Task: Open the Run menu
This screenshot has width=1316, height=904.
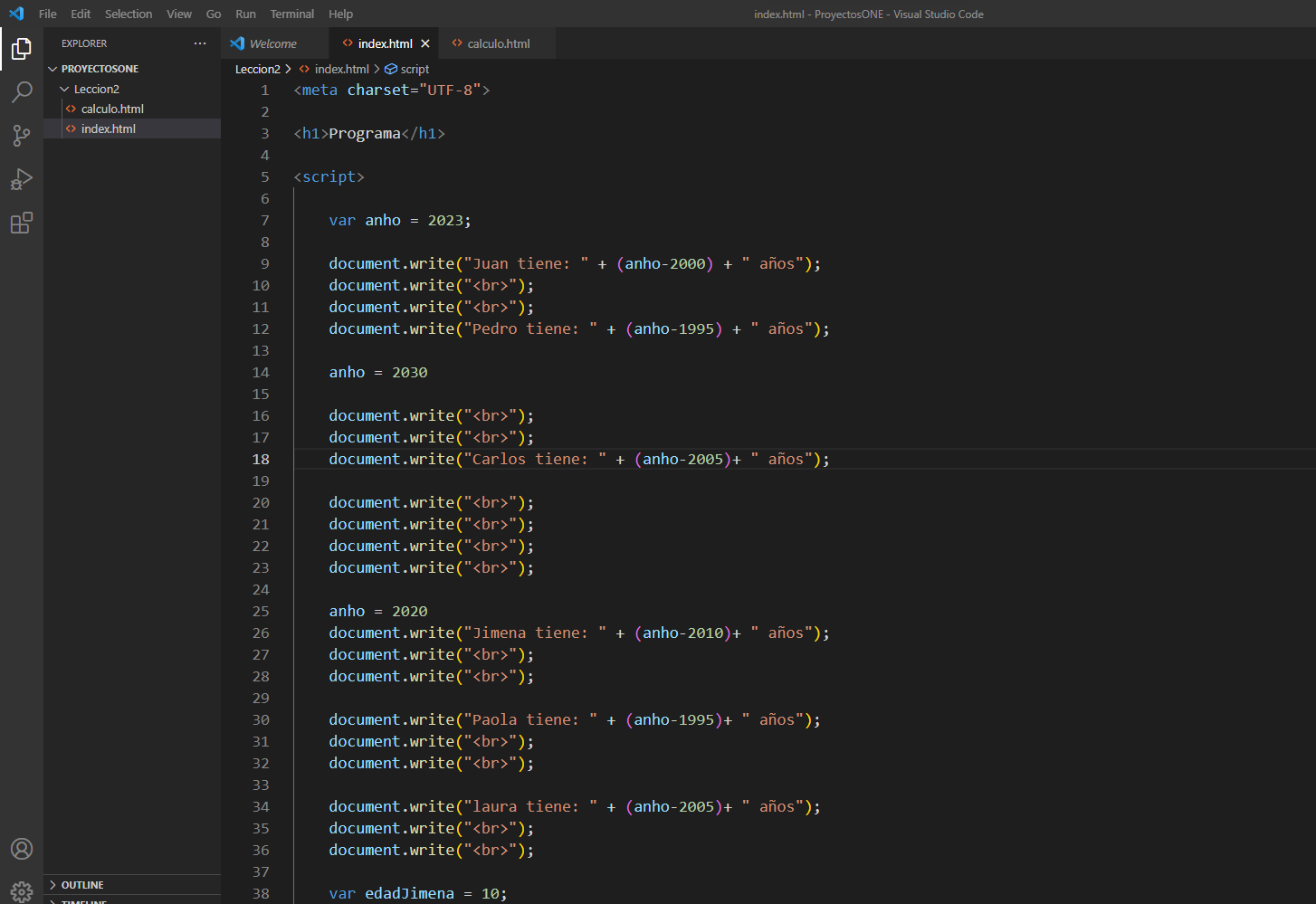Action: click(245, 14)
